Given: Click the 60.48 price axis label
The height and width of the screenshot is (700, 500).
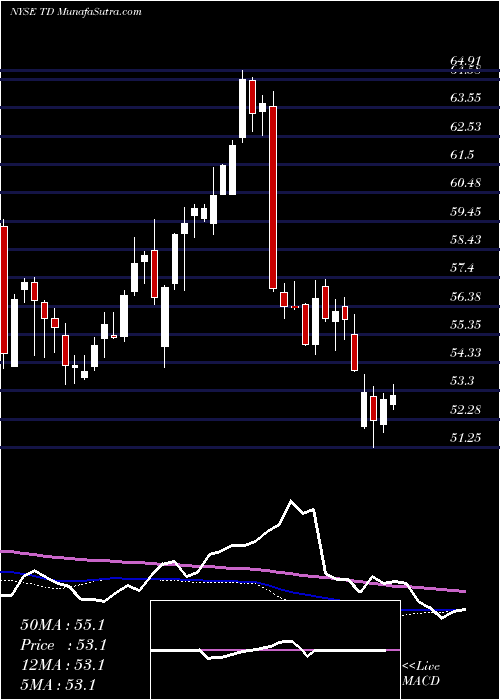Looking at the screenshot, I should [466, 183].
